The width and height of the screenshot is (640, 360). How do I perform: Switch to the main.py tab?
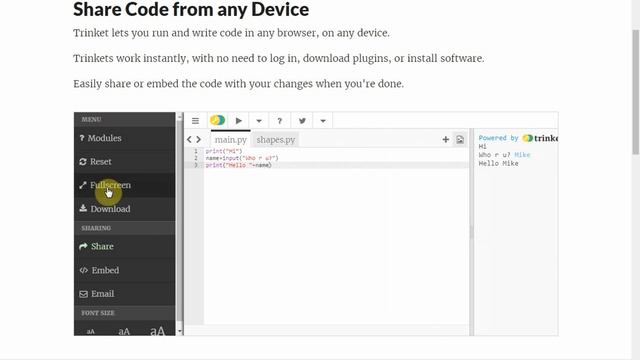point(231,140)
